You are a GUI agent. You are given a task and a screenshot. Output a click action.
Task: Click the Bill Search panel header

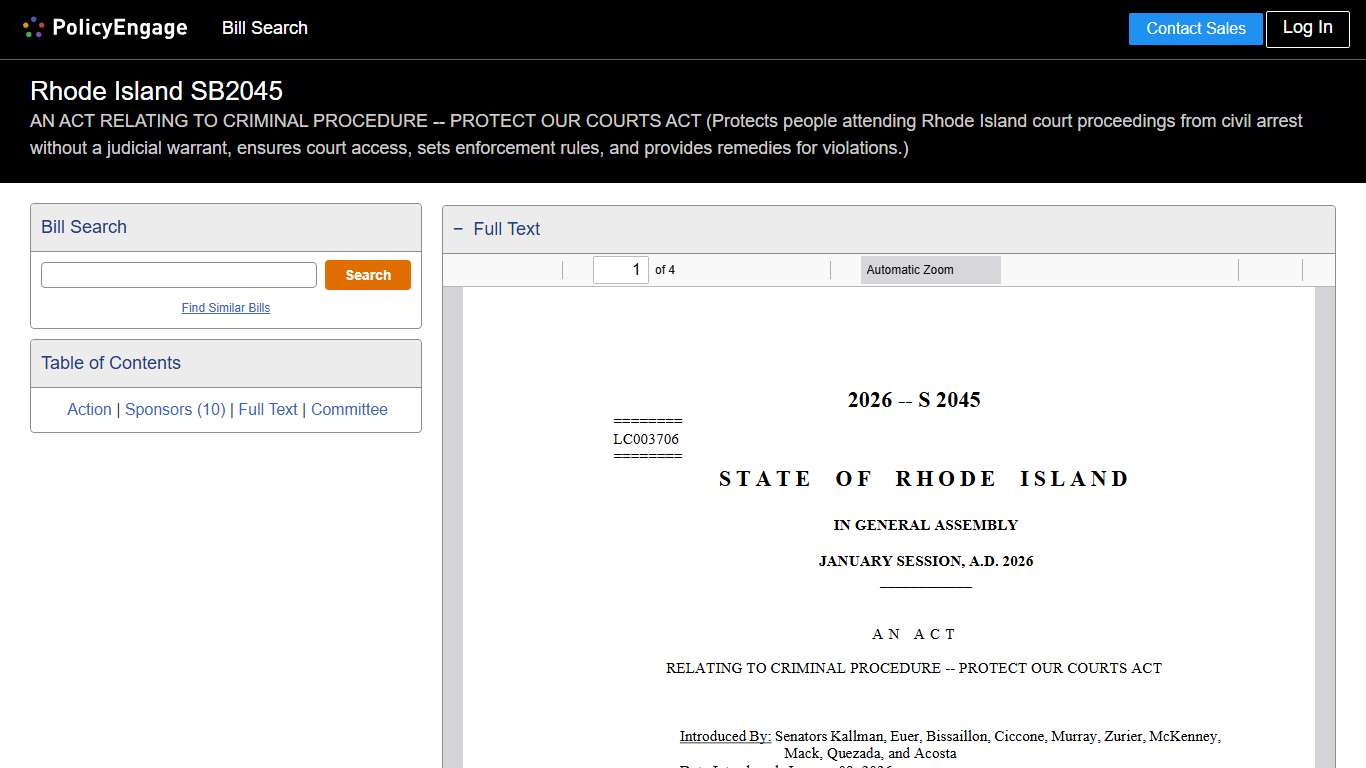click(x=83, y=227)
